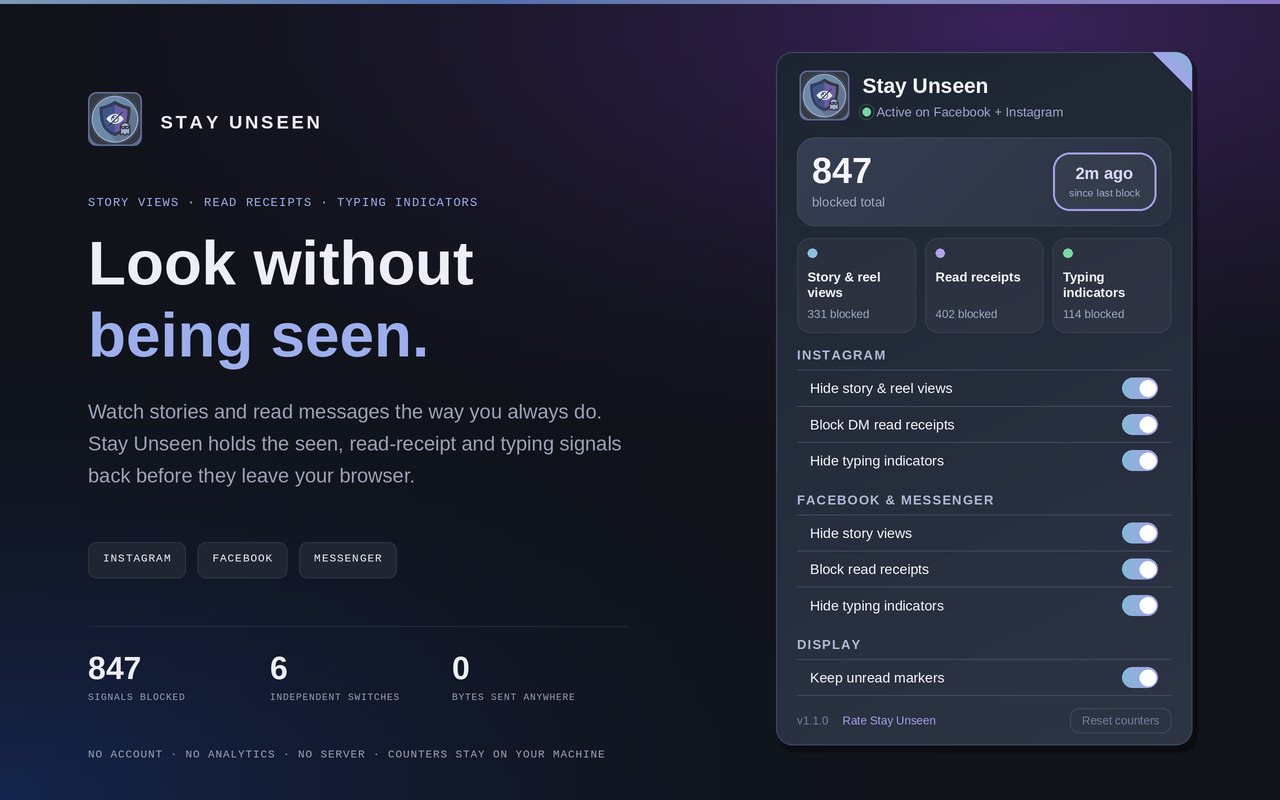Open the Read receipts 402 blocked card
Viewport: 1280px width, 800px height.
click(984, 285)
